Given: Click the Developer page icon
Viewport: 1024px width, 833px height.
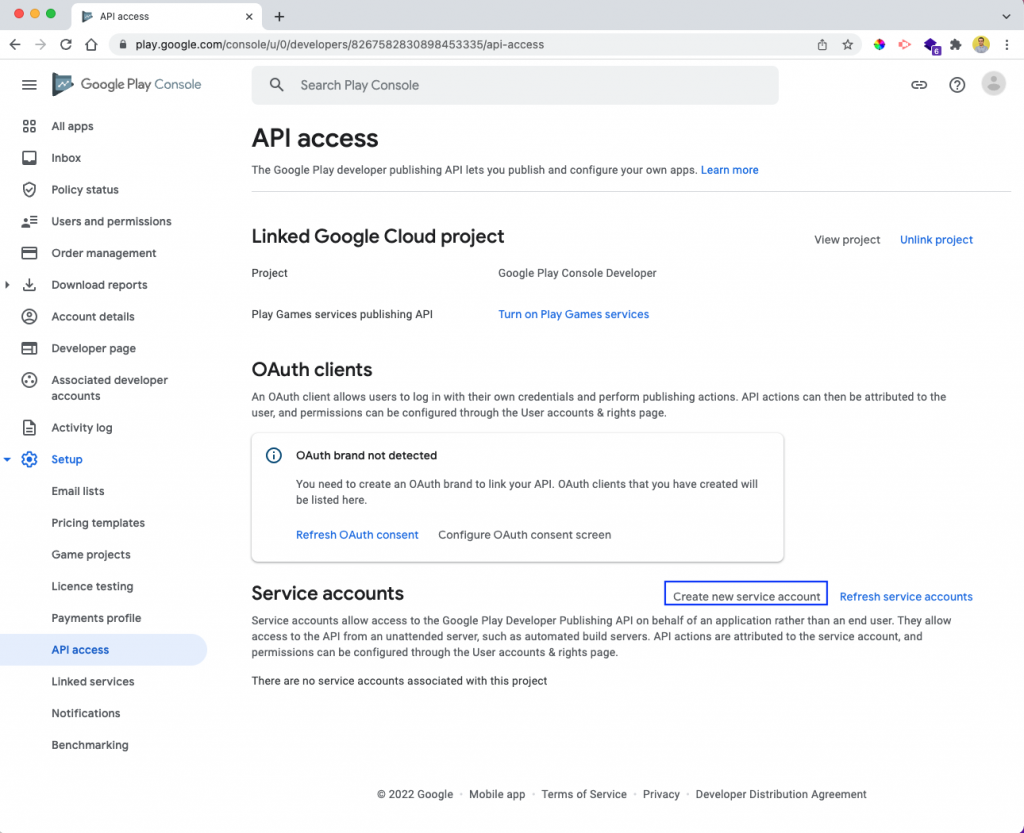Looking at the screenshot, I should tap(29, 348).
